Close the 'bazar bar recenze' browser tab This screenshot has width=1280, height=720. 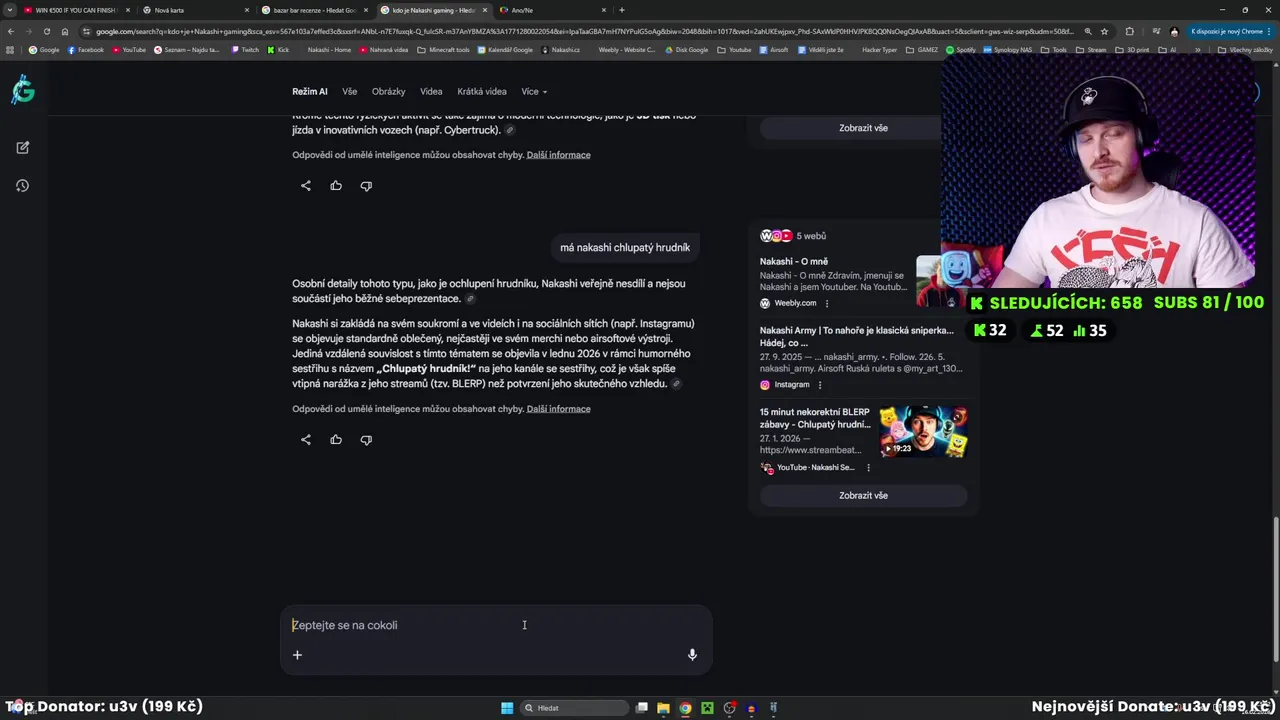tap(365, 10)
